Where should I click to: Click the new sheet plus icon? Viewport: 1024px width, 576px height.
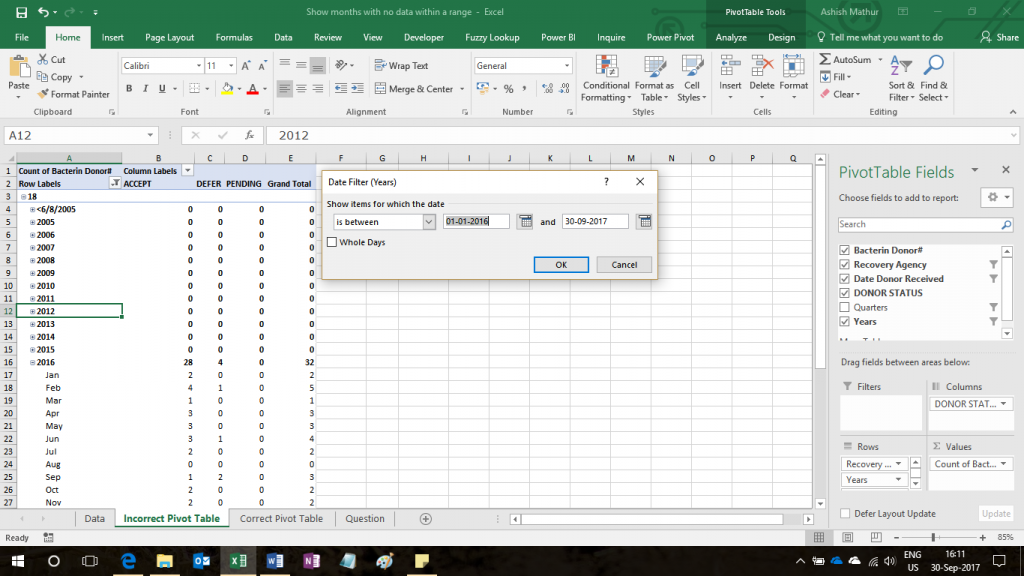pyautogui.click(x=425, y=519)
